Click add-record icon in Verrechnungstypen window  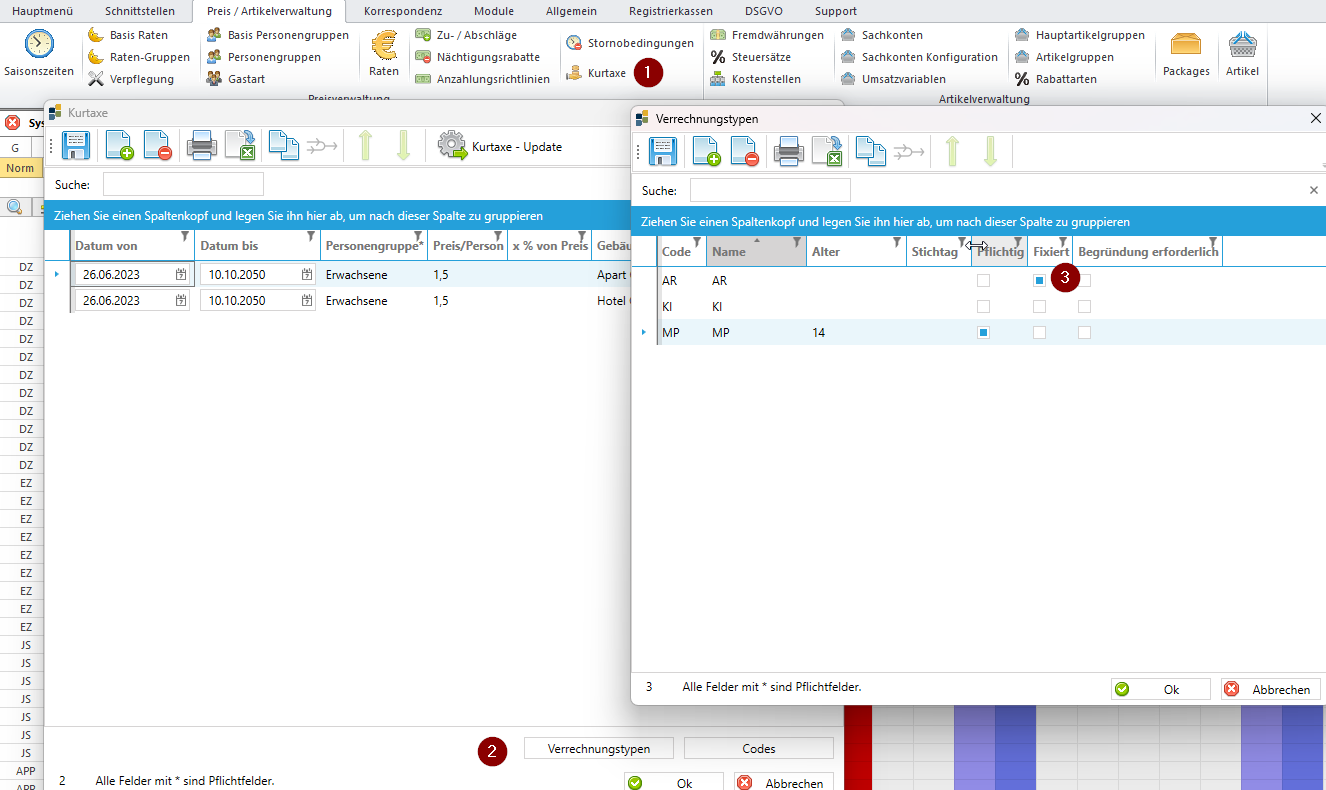coord(706,152)
